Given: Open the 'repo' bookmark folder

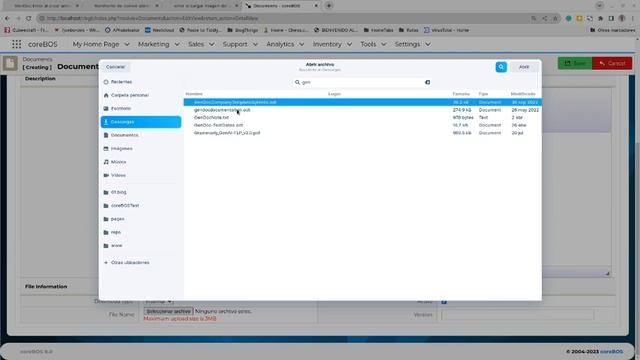Looking at the screenshot, I should (x=141, y=232).
